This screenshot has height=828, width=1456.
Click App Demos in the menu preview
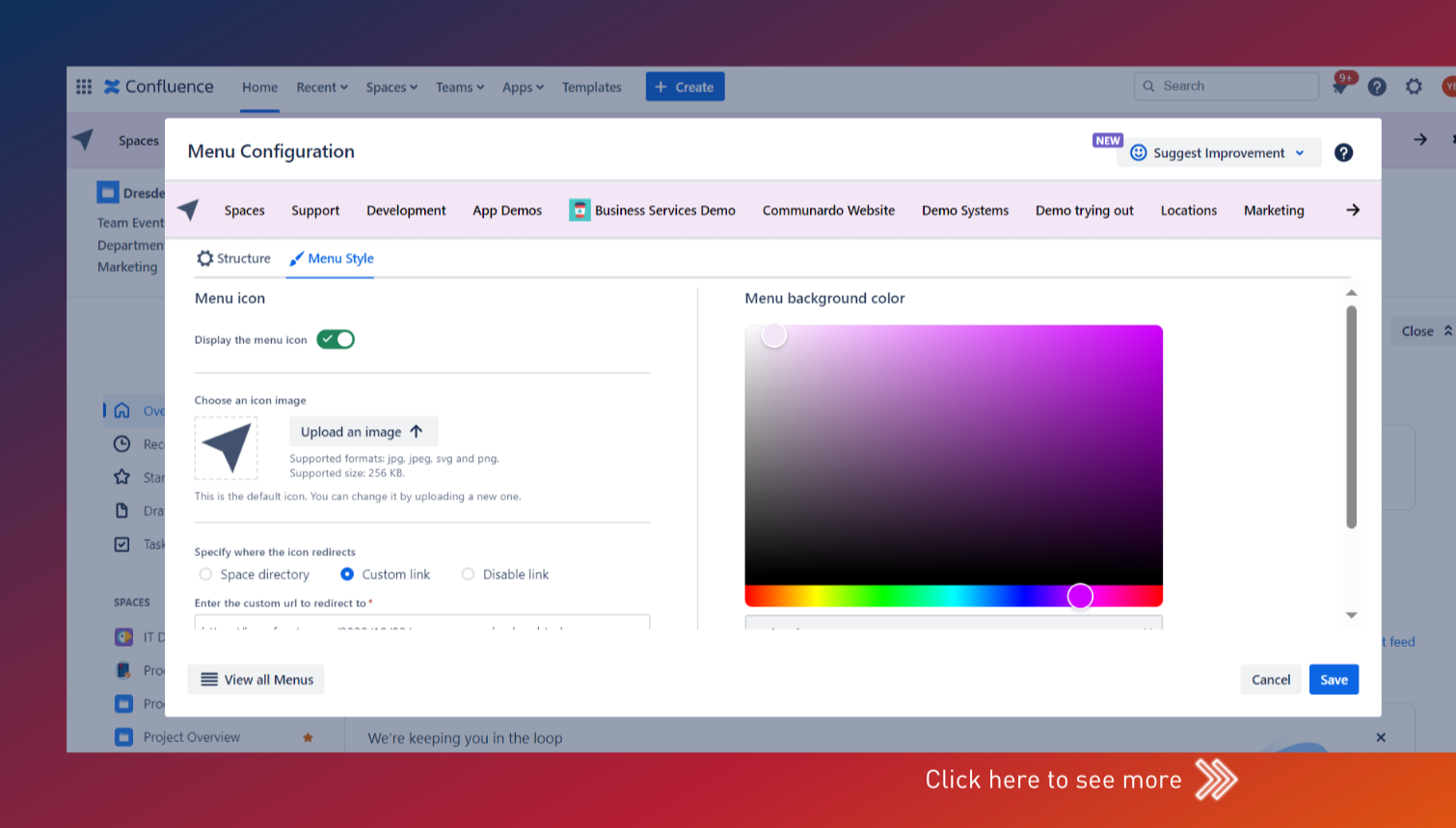[507, 210]
